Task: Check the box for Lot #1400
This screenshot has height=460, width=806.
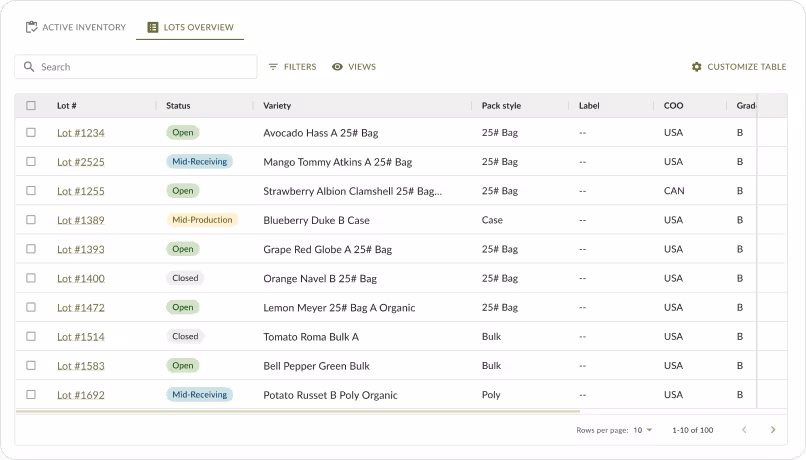Action: [x=31, y=278]
